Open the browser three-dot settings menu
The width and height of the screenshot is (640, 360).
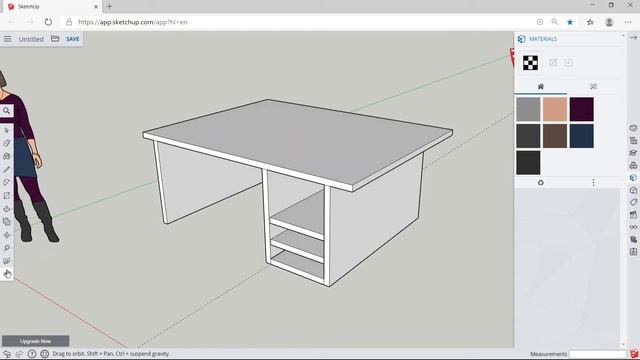[628, 22]
